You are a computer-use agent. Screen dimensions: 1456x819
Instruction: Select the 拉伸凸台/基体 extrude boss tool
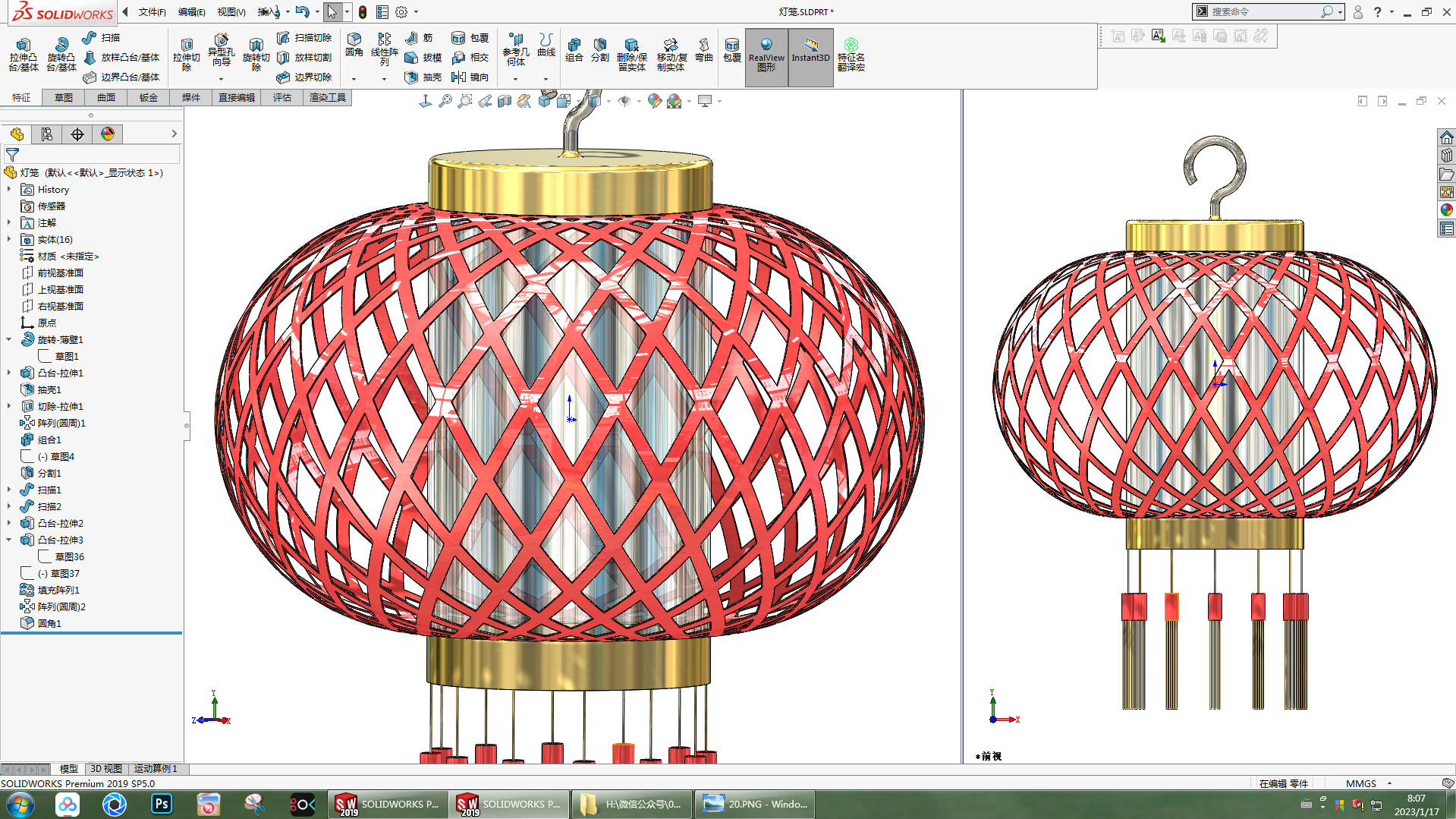pos(23,55)
